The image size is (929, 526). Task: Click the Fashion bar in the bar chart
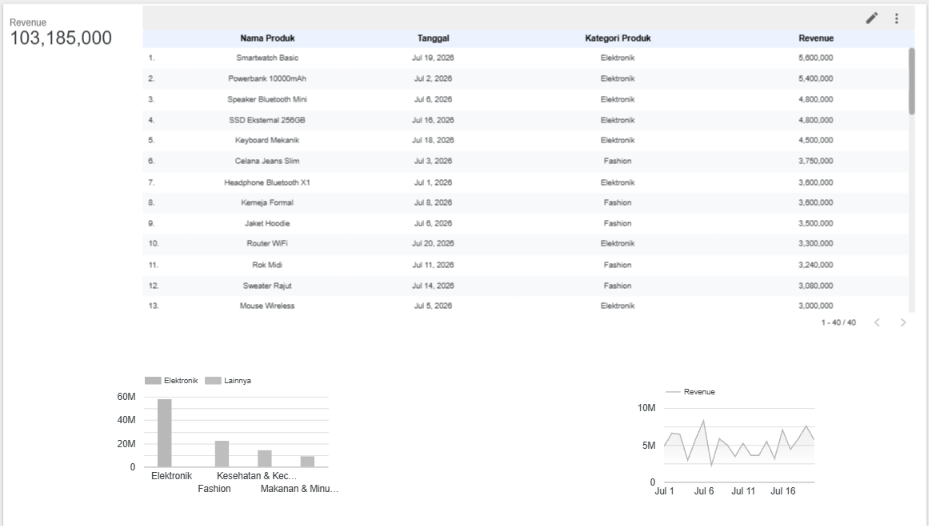pos(222,454)
